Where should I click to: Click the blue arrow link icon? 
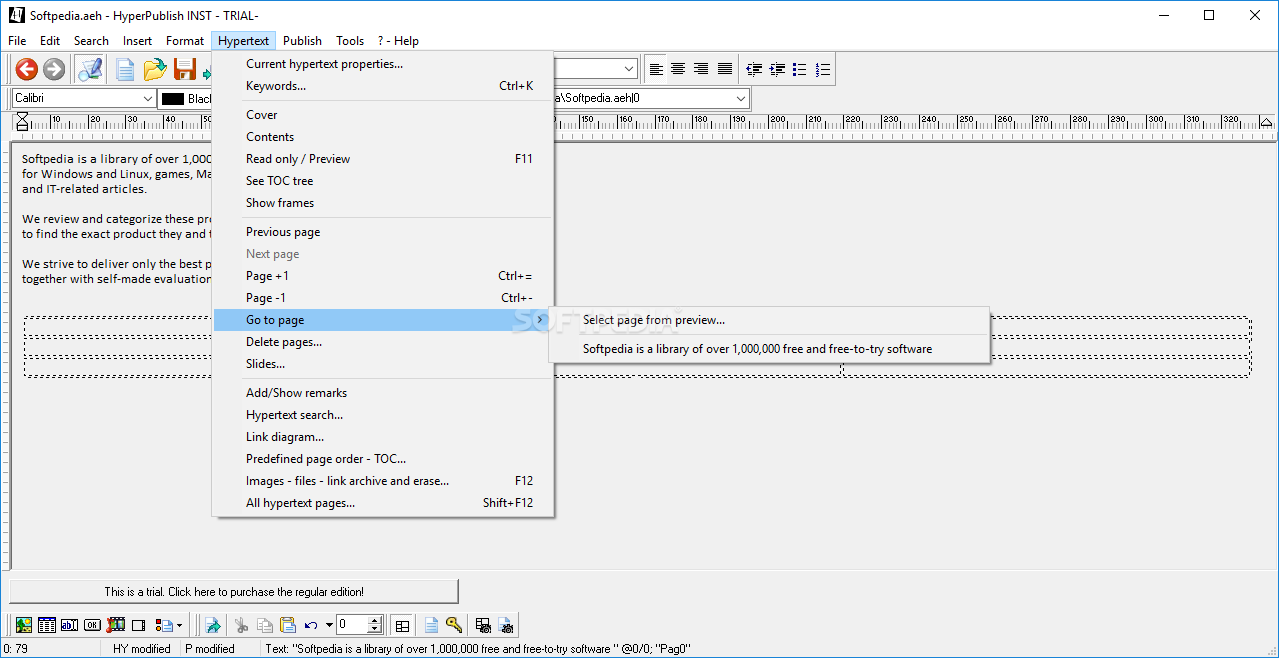[213, 625]
